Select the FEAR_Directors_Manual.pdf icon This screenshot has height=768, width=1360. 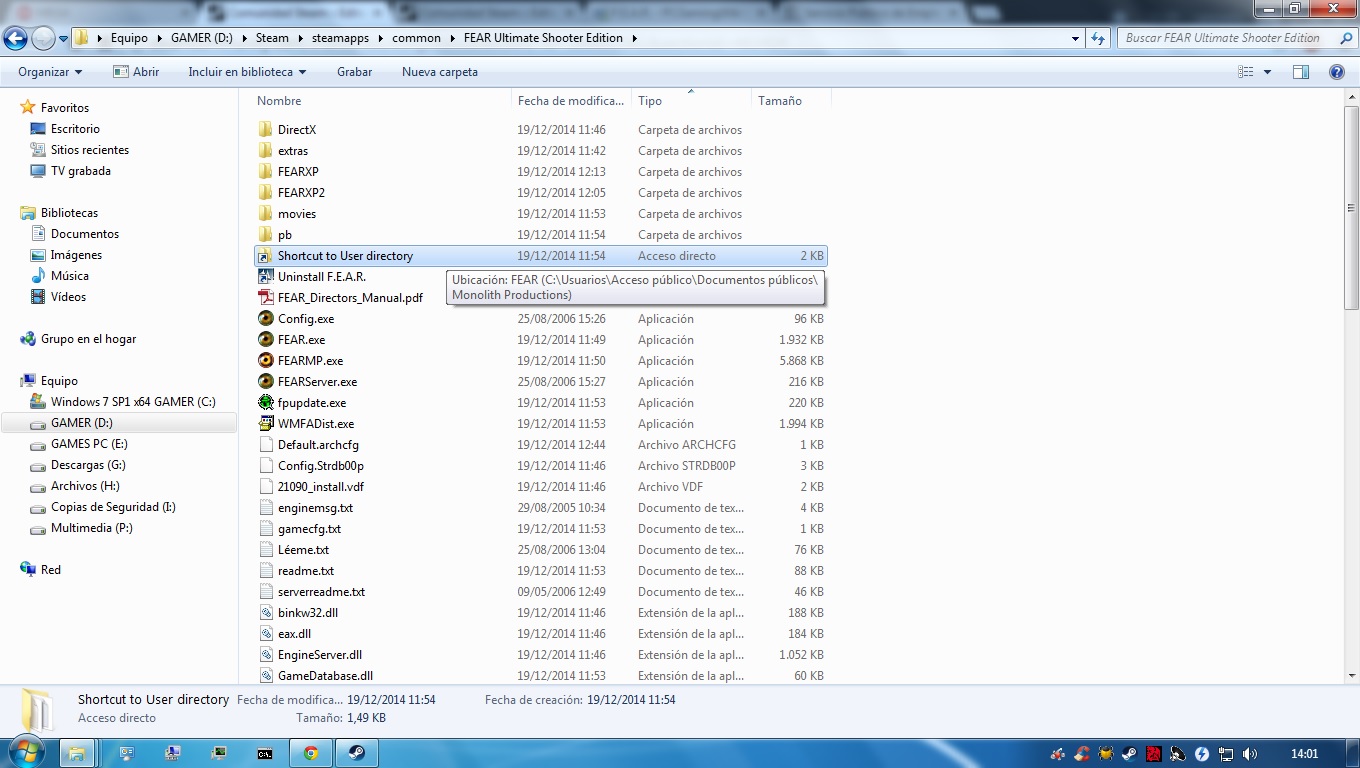pyautogui.click(x=265, y=298)
